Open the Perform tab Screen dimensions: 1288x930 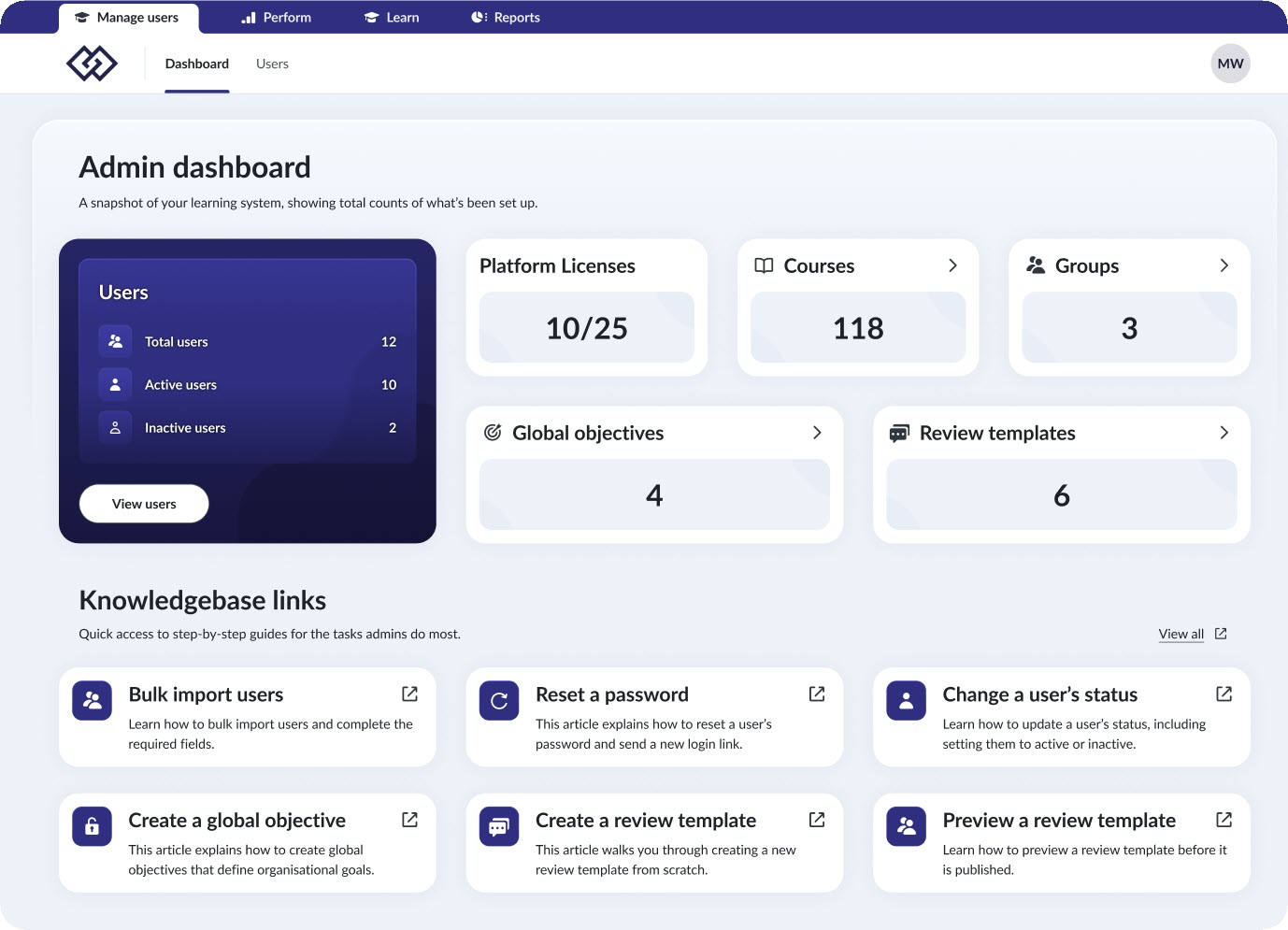pos(276,18)
